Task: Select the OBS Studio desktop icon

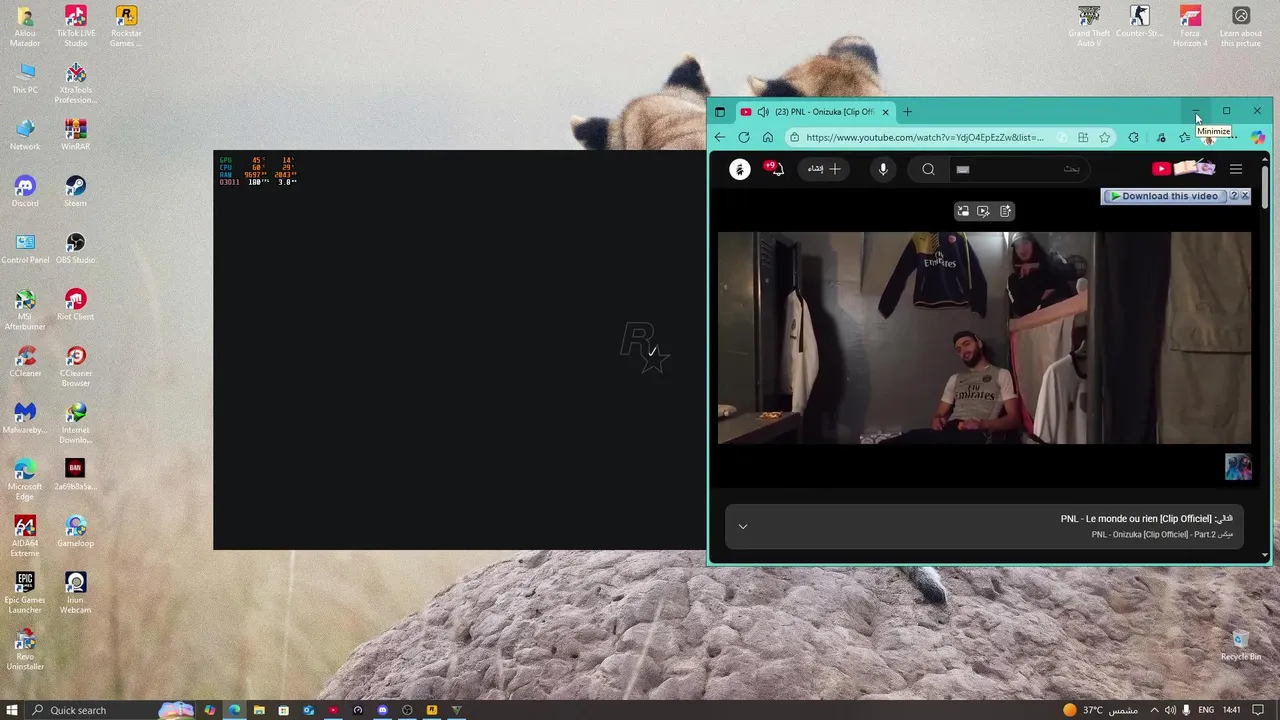Action: click(x=75, y=249)
